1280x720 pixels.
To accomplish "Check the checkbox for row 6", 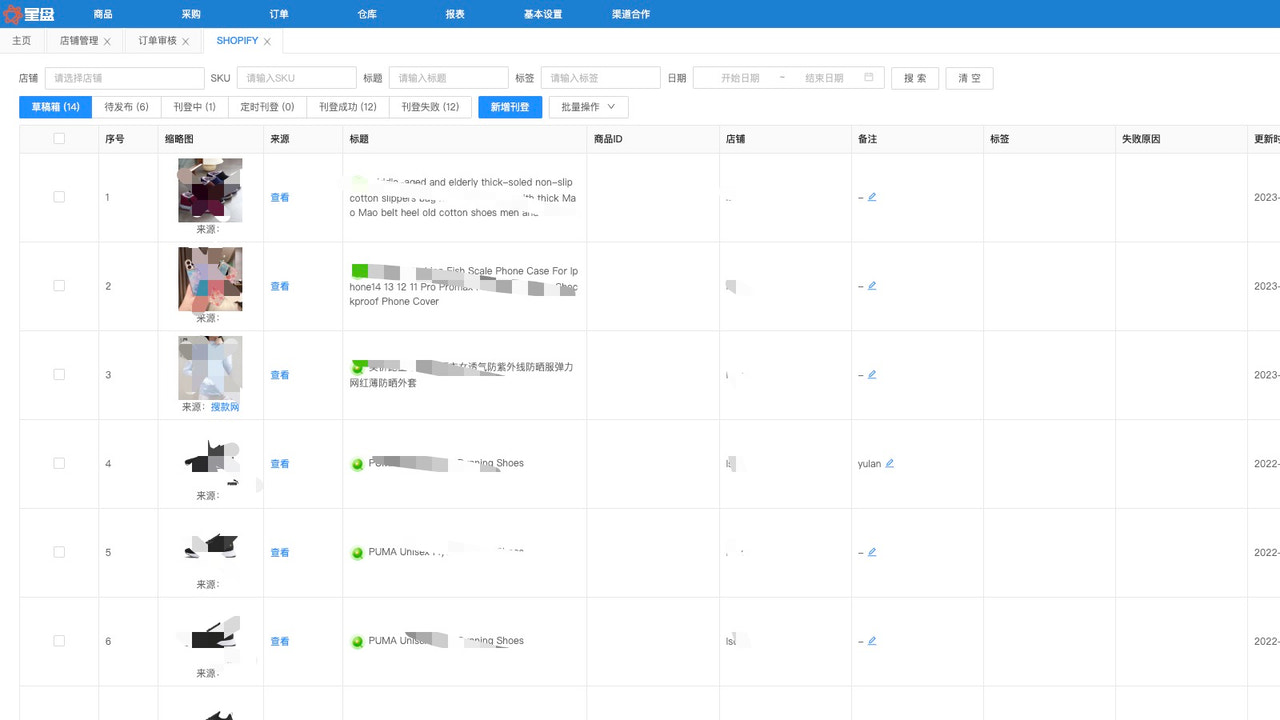I will 59,641.
